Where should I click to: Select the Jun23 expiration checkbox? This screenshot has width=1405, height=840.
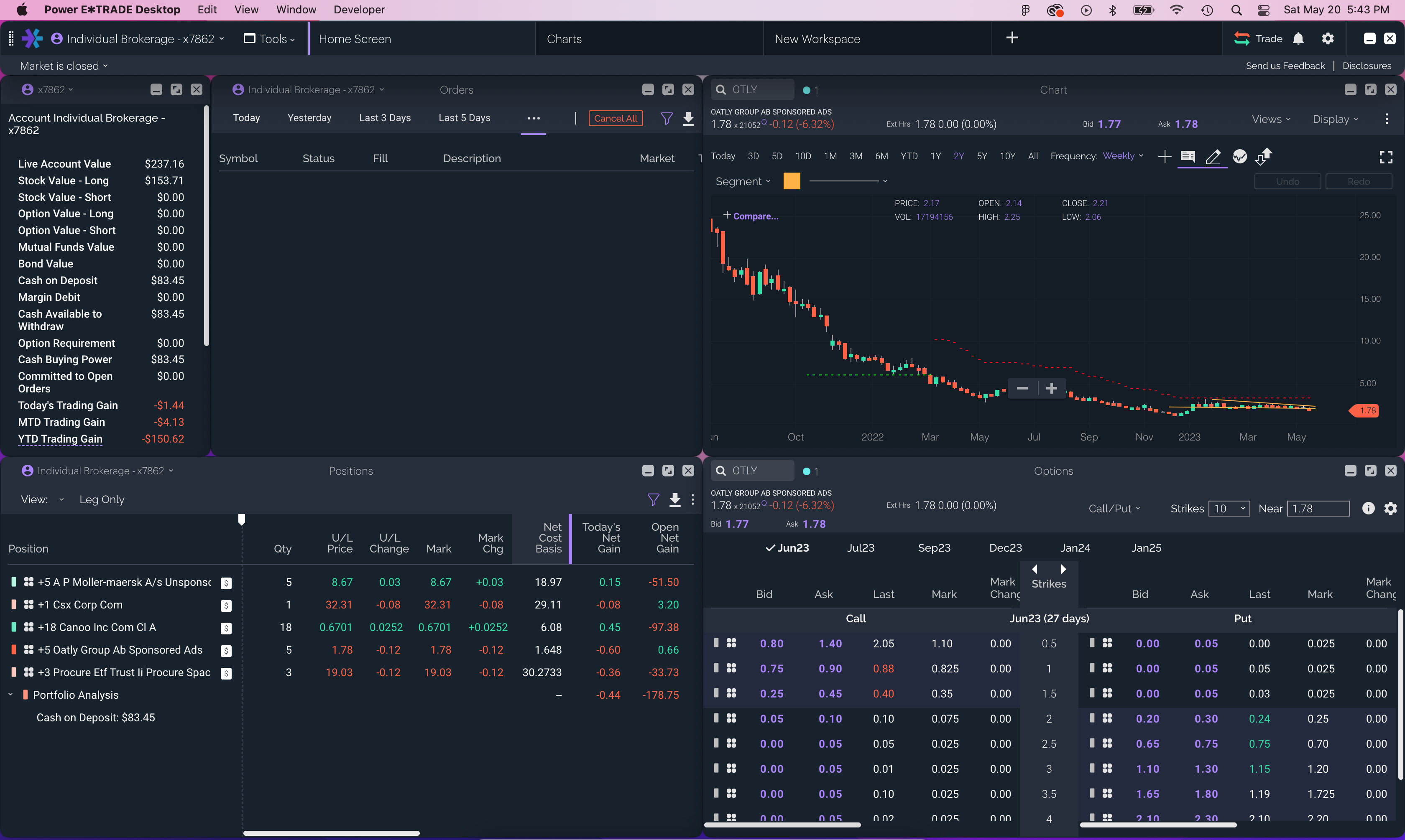tap(787, 548)
